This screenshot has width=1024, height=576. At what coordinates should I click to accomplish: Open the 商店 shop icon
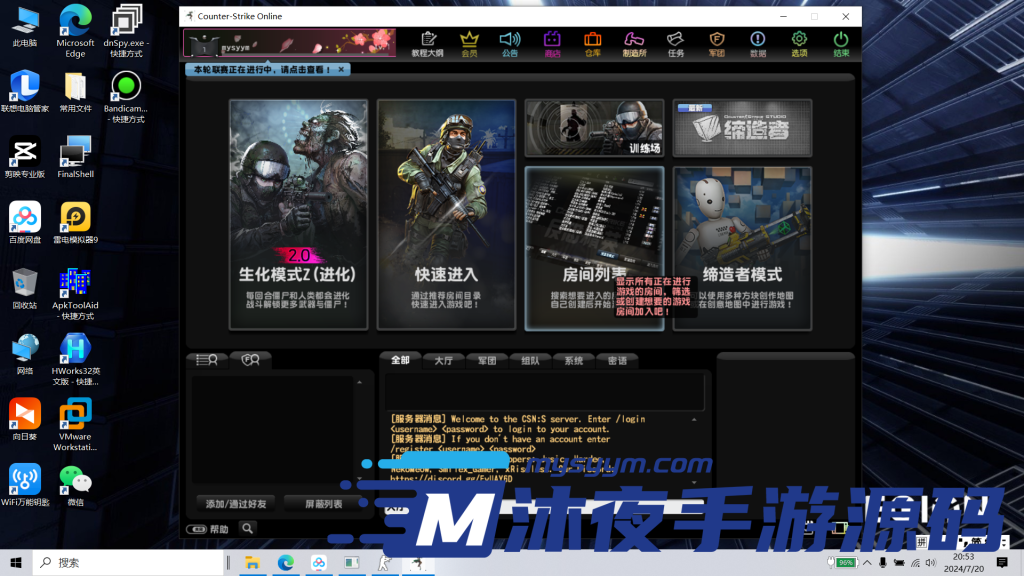pos(552,43)
